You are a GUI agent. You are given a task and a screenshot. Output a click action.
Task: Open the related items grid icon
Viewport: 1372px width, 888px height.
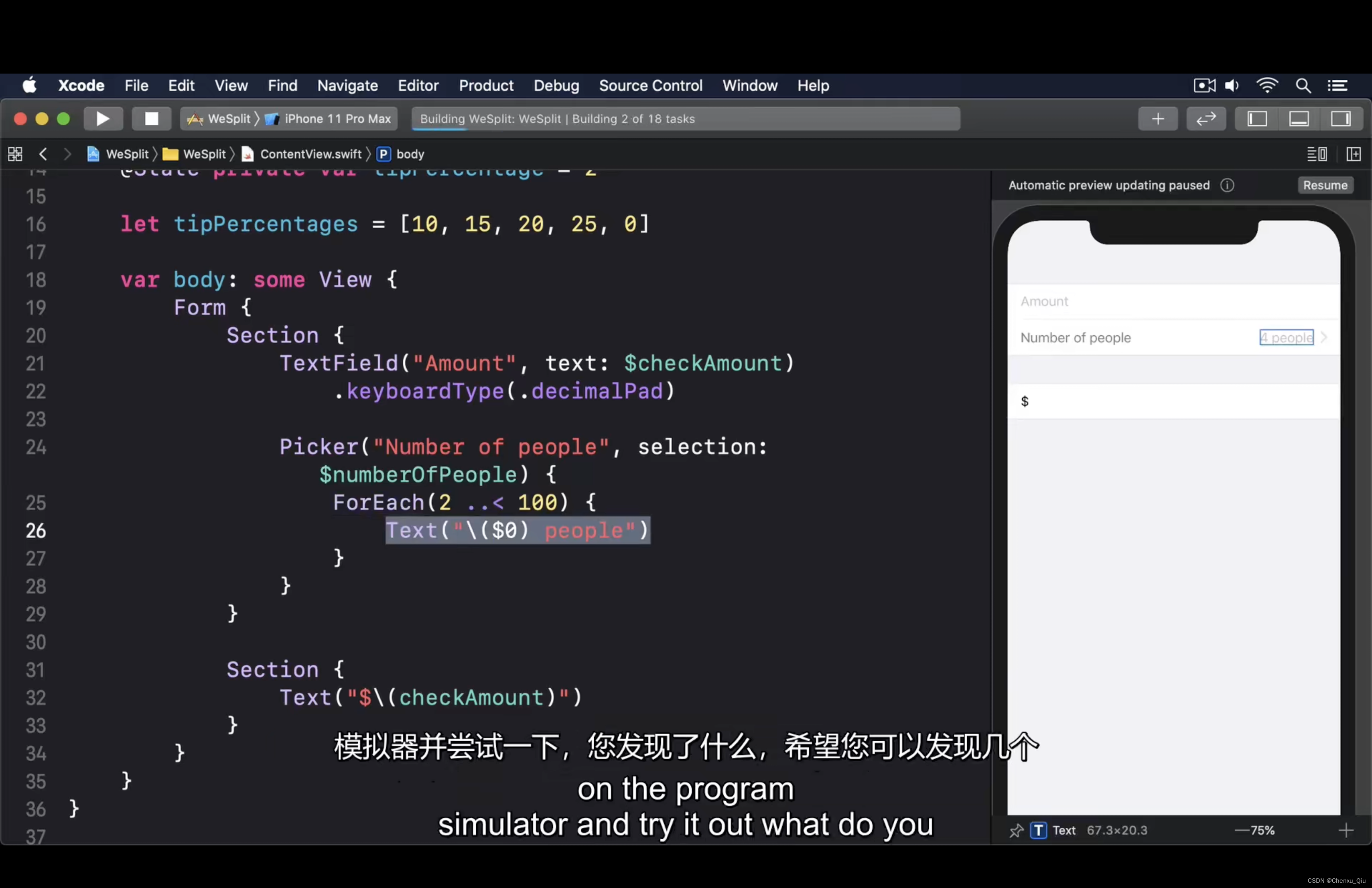pyautogui.click(x=15, y=154)
